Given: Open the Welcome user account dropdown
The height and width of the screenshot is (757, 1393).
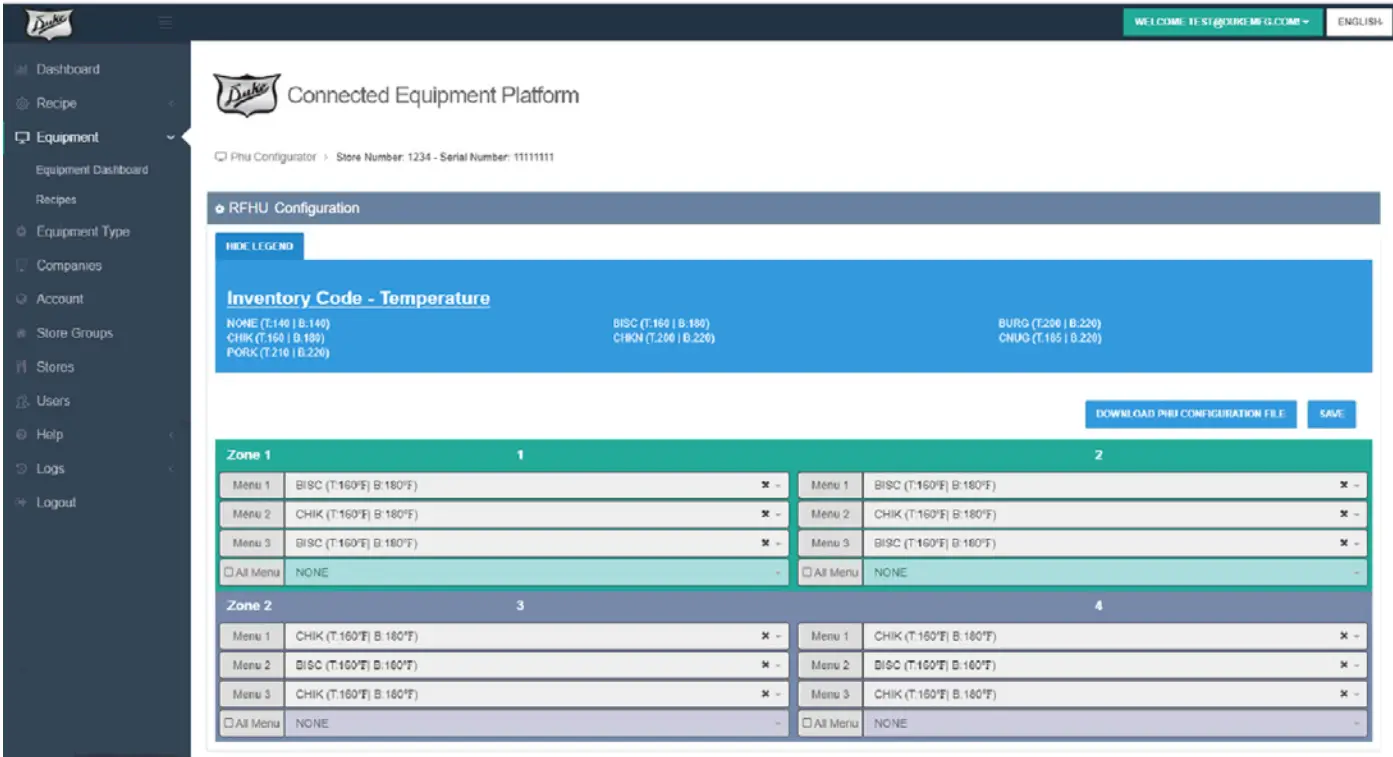Looking at the screenshot, I should point(1222,22).
